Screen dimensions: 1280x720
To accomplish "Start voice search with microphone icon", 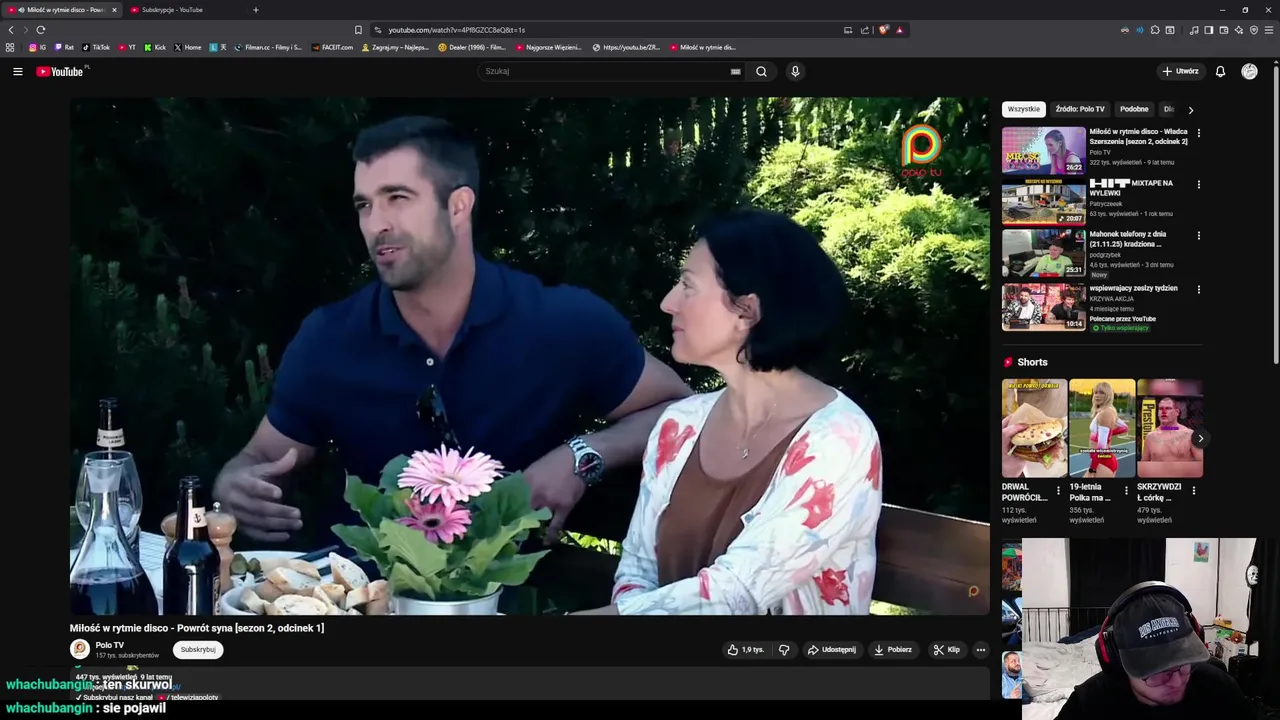I will (x=795, y=71).
